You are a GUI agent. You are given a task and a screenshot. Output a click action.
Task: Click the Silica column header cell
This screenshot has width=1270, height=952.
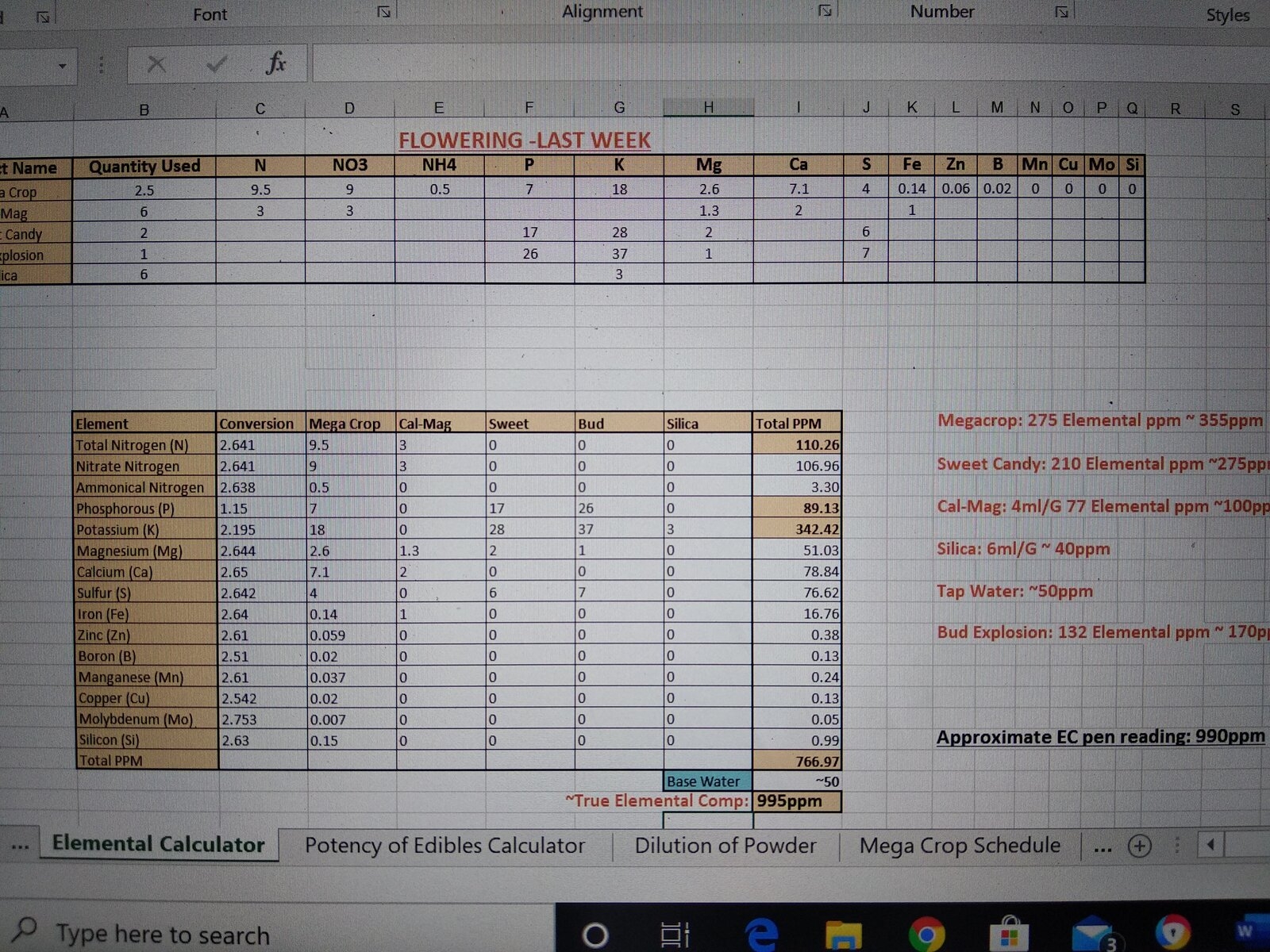[707, 424]
